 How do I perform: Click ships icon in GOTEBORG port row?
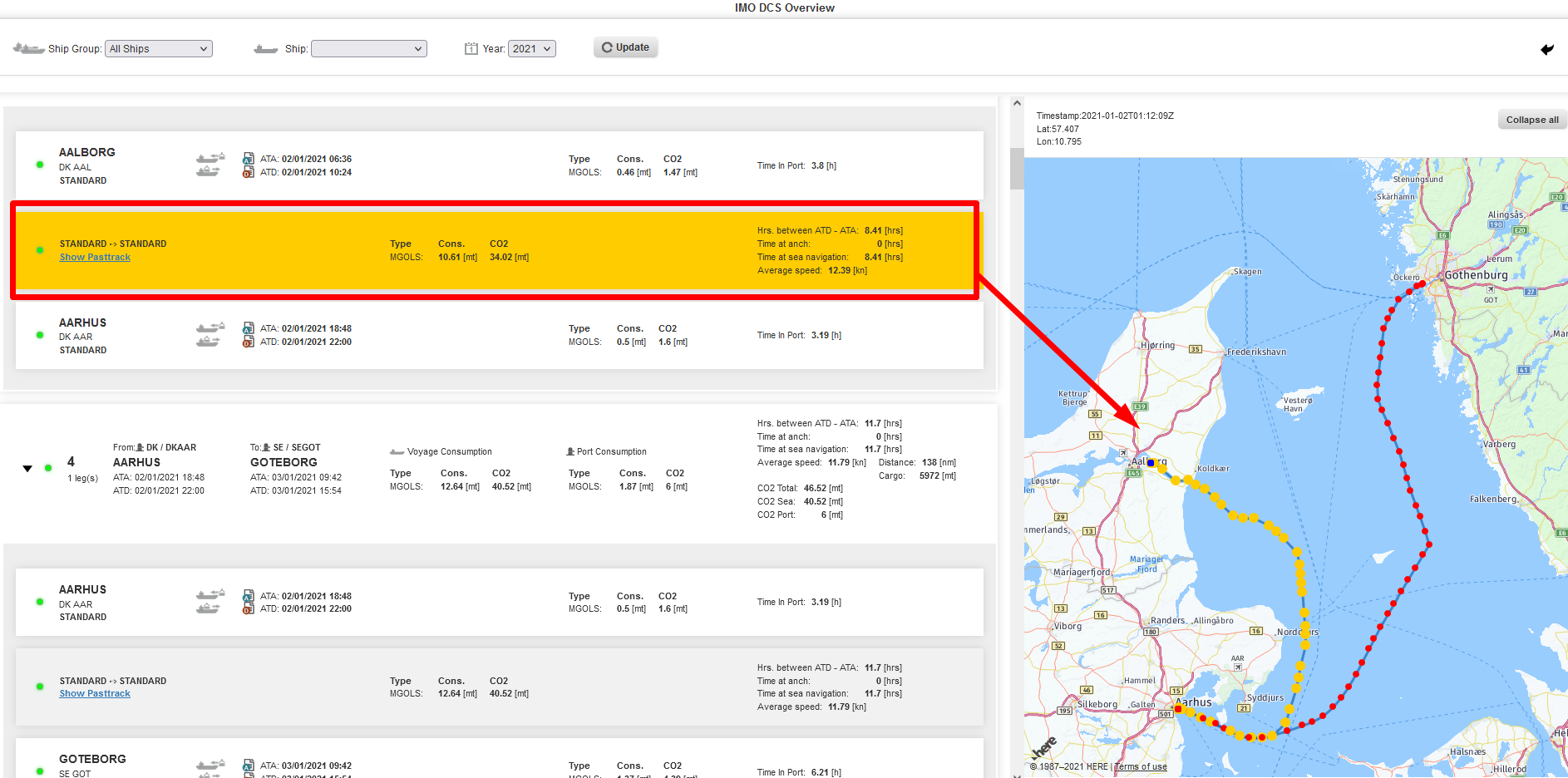coord(210,768)
